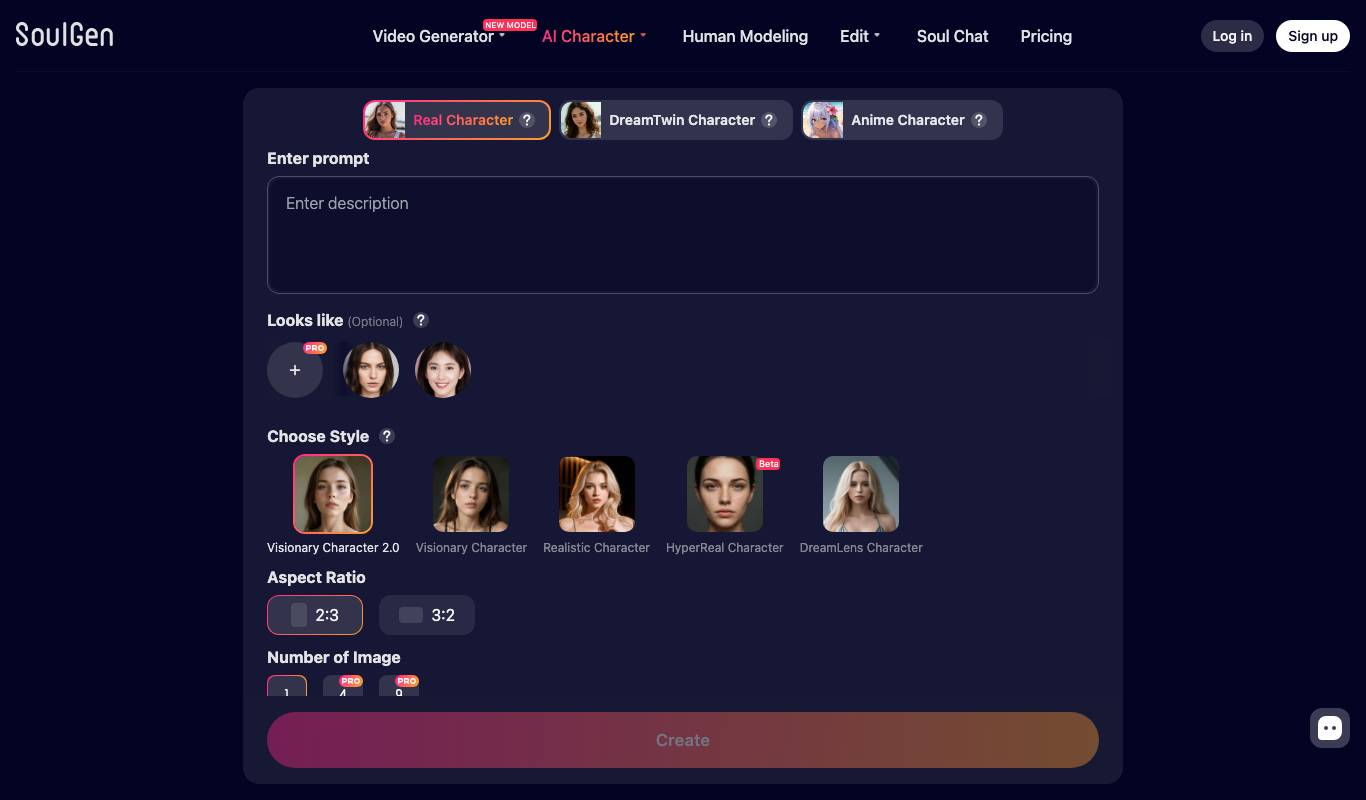Select 3:2 aspect ratio
Screen dimensions: 1366x800
coord(427,615)
